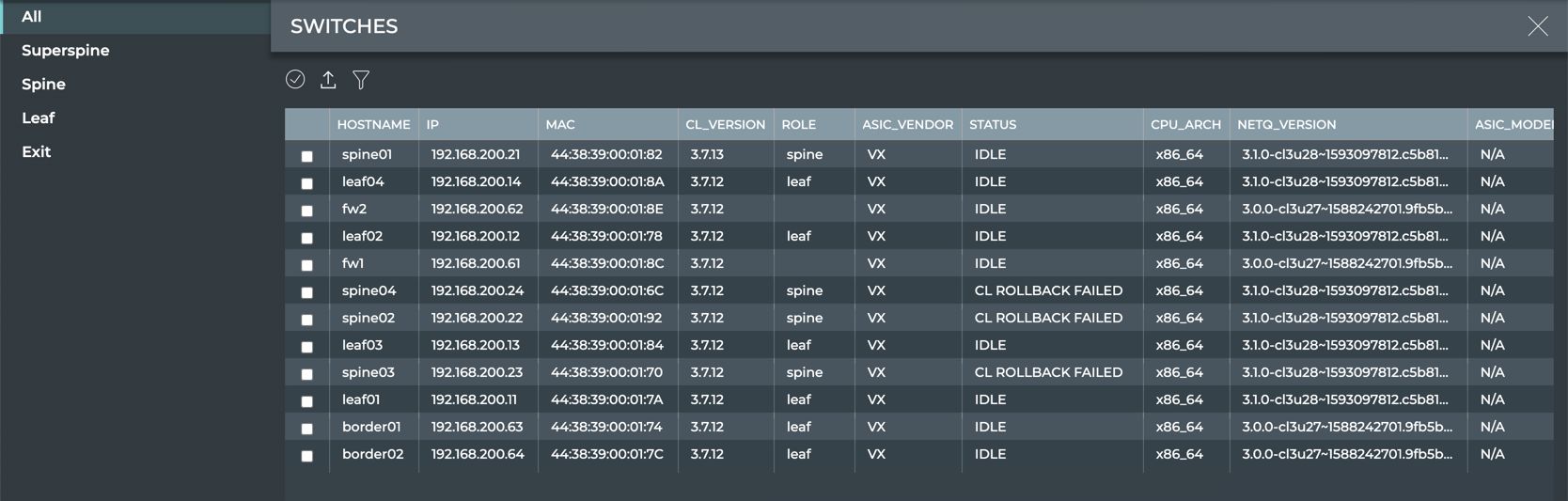Image resolution: width=1568 pixels, height=501 pixels.
Task: Click the export upload icon
Action: (328, 80)
